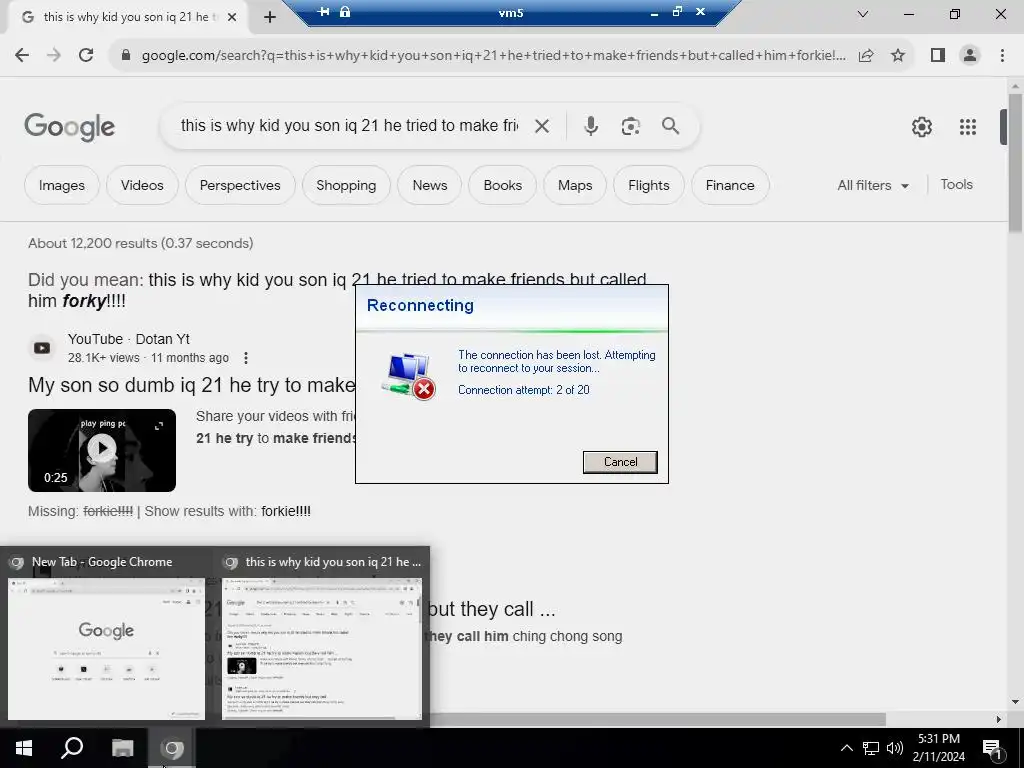The image size is (1024, 768).
Task: Select the Flights filter
Action: point(648,185)
